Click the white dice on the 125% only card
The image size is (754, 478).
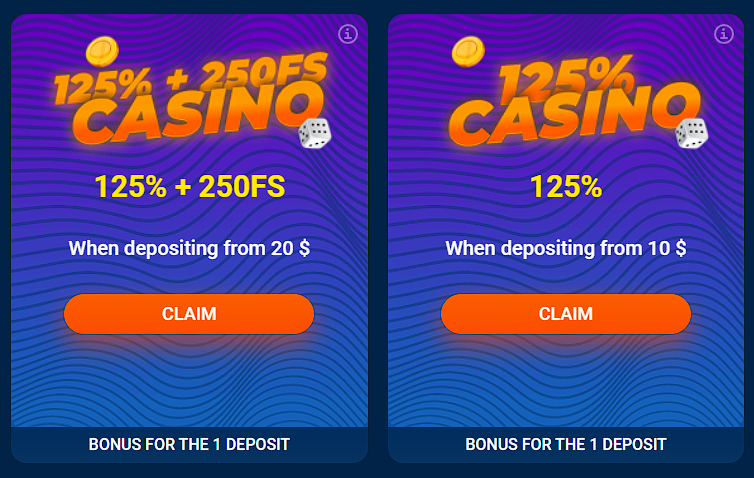tap(691, 132)
